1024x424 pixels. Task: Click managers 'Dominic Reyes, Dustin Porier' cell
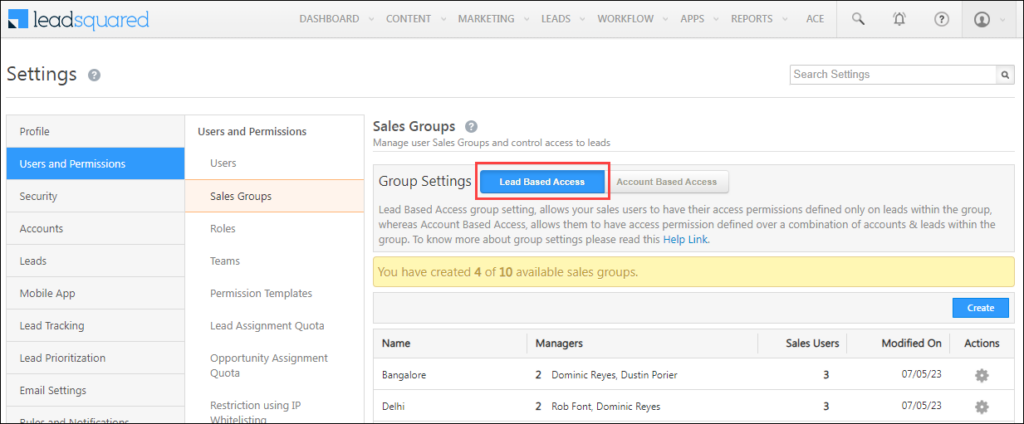tap(615, 375)
